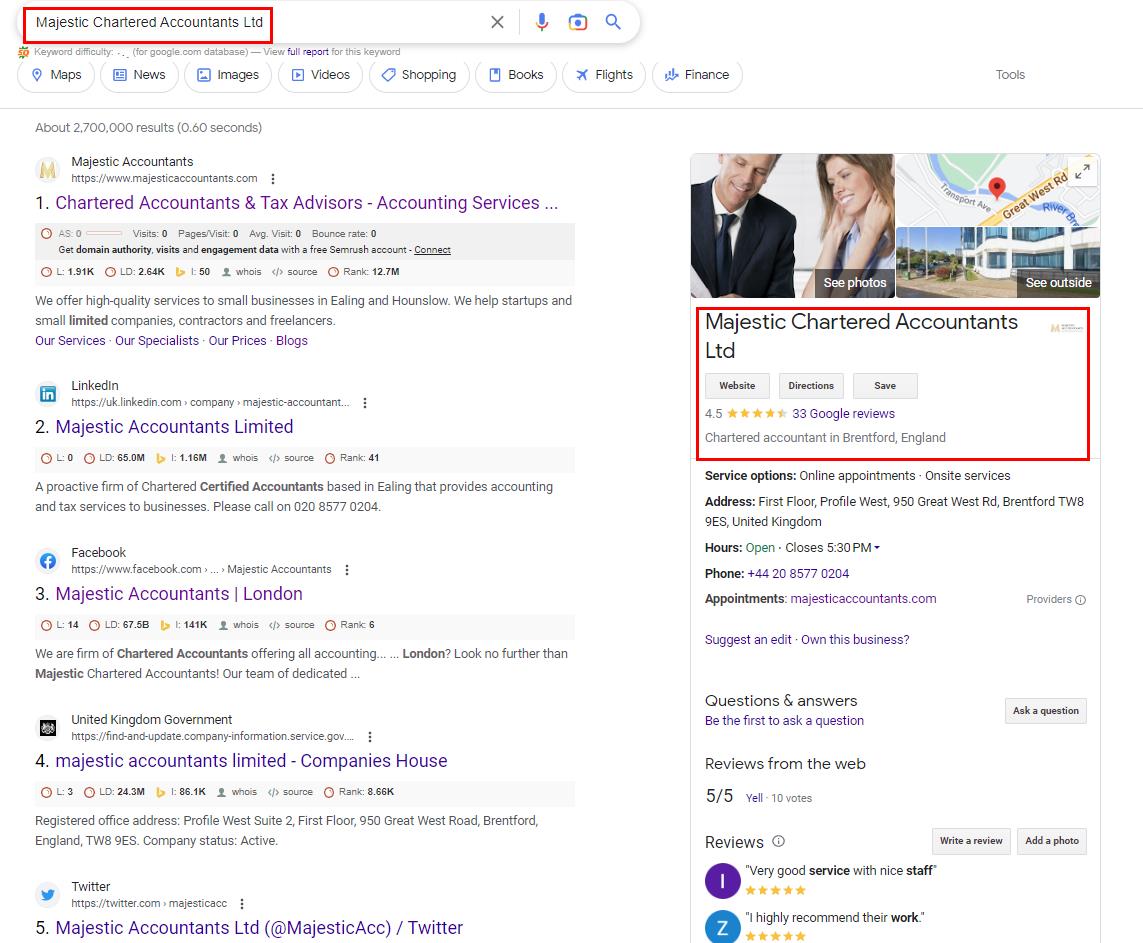Switch to the Flights tab
This screenshot has height=943, width=1143.
(604, 75)
